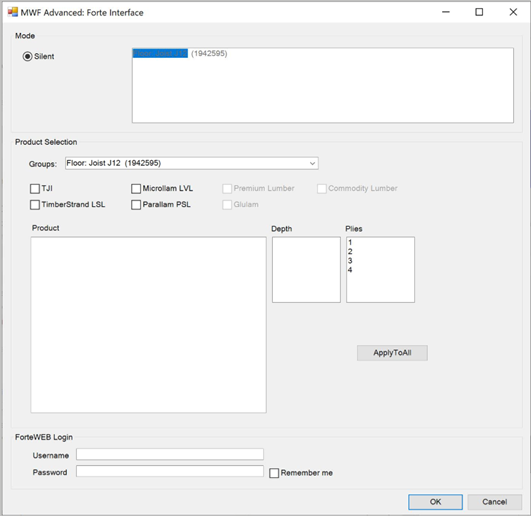Focus the Username input field

click(x=170, y=454)
